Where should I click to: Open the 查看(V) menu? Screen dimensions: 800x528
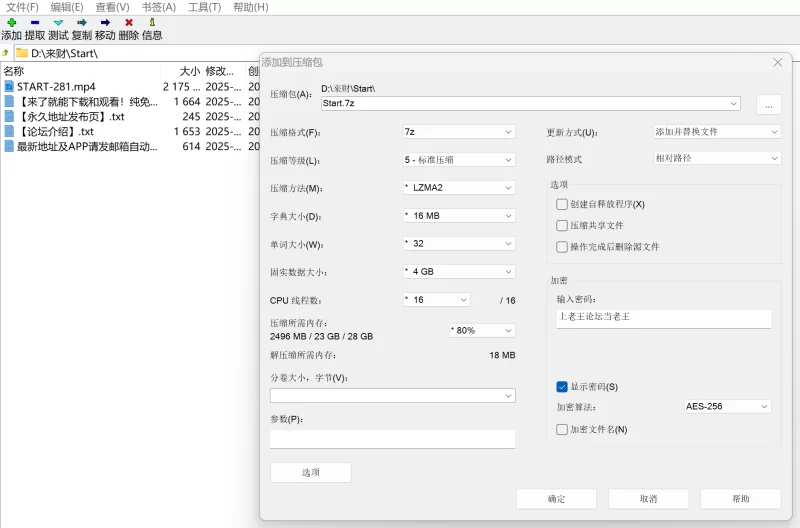(x=112, y=7)
